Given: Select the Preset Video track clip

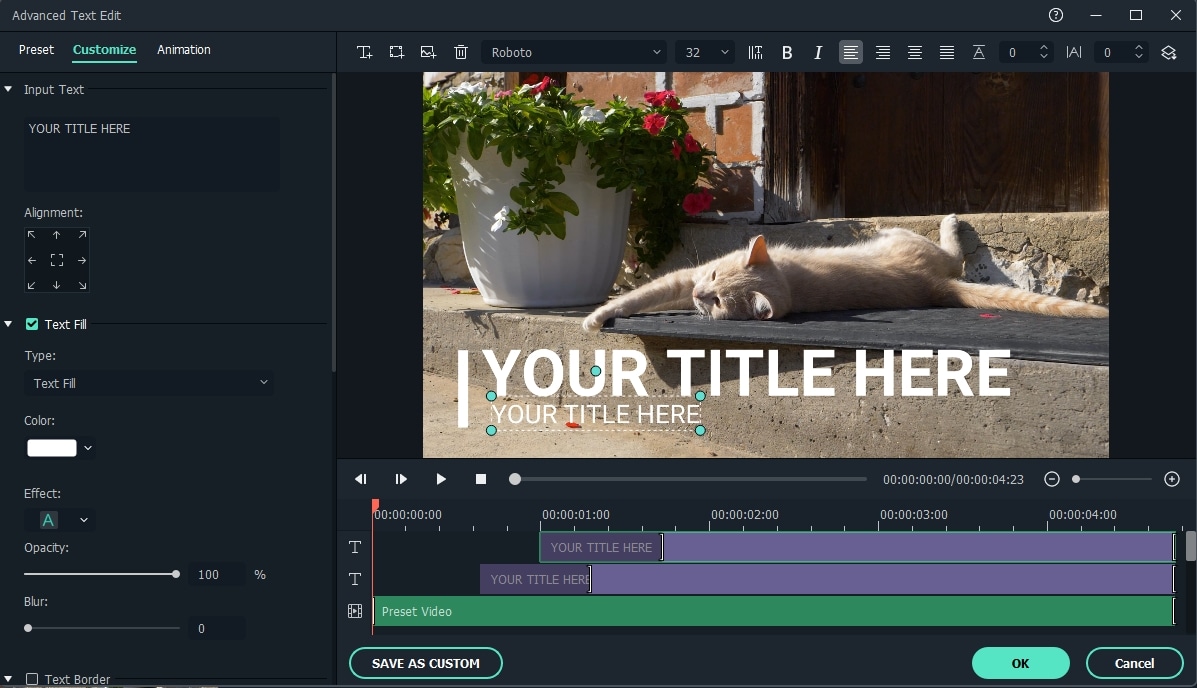Looking at the screenshot, I should click(774, 612).
